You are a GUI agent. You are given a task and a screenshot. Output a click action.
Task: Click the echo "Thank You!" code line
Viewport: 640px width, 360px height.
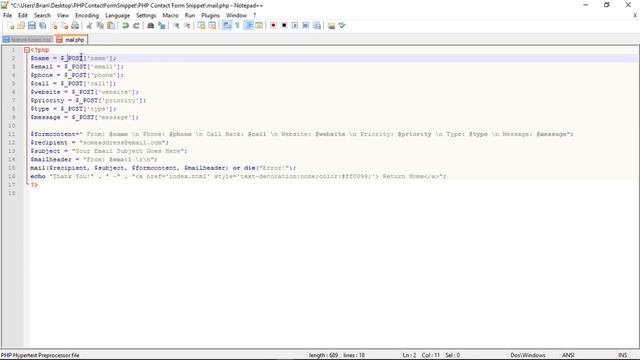(238, 176)
